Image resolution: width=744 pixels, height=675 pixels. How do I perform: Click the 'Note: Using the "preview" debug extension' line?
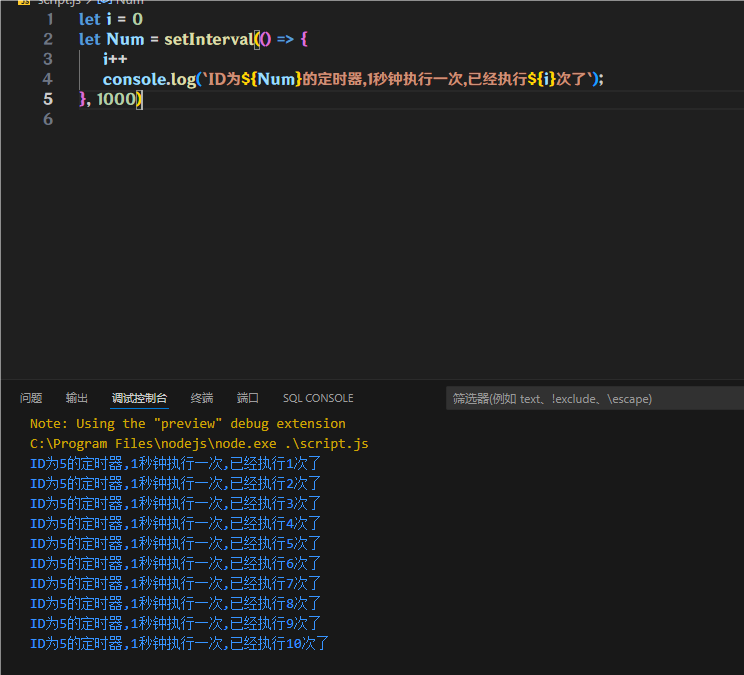[x=188, y=424]
